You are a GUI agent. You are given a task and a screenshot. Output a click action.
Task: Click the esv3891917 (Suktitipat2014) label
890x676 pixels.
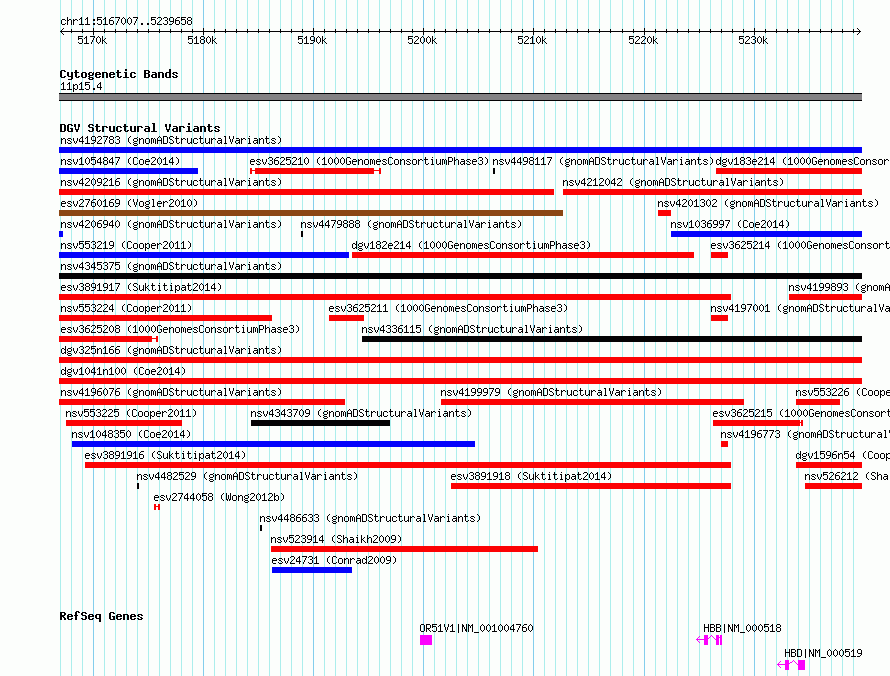(141, 287)
